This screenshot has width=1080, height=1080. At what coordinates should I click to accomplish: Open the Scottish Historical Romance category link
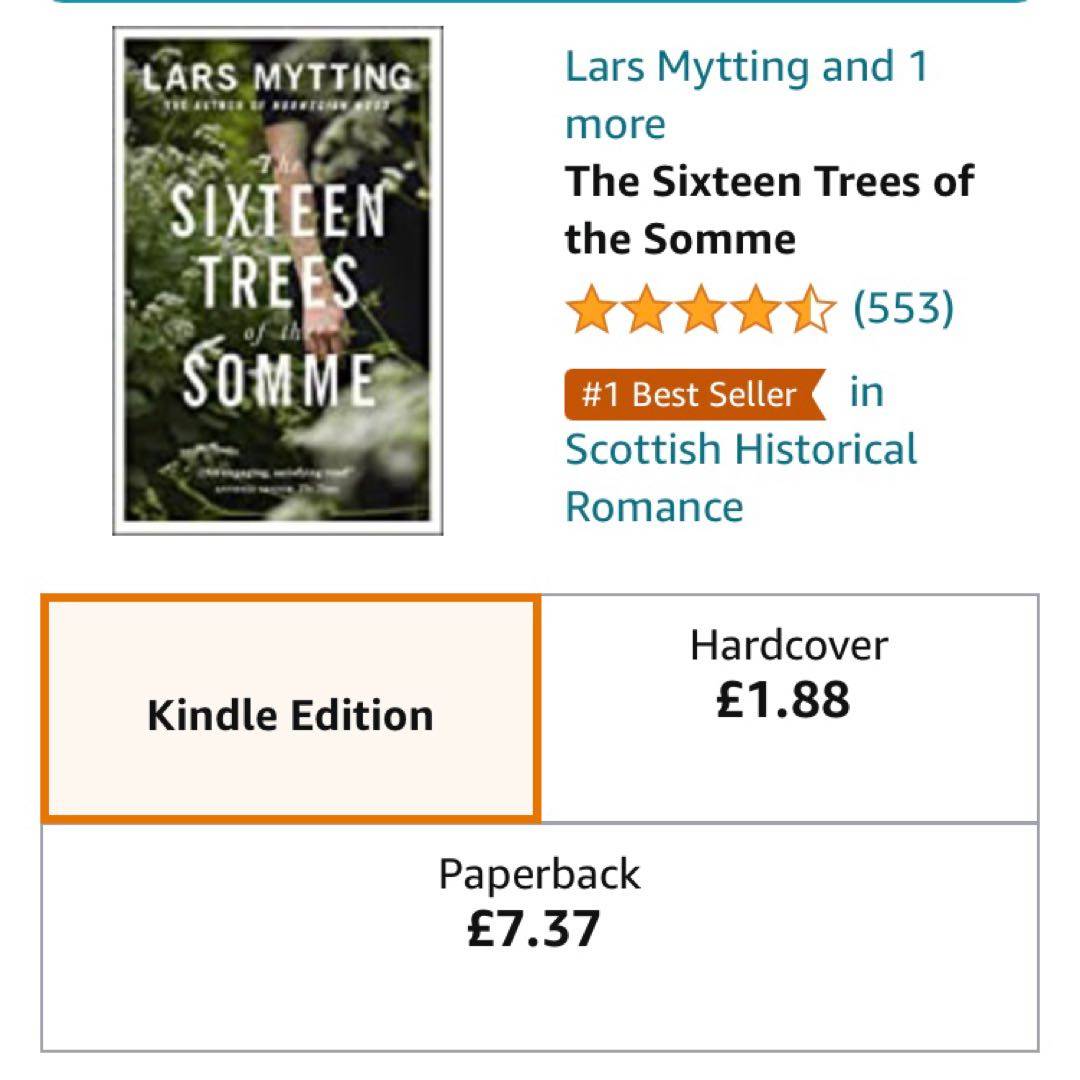coord(740,477)
